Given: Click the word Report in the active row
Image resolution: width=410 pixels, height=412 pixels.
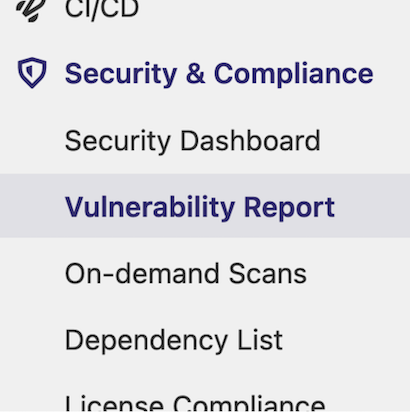Looking at the screenshot, I should click(289, 208).
